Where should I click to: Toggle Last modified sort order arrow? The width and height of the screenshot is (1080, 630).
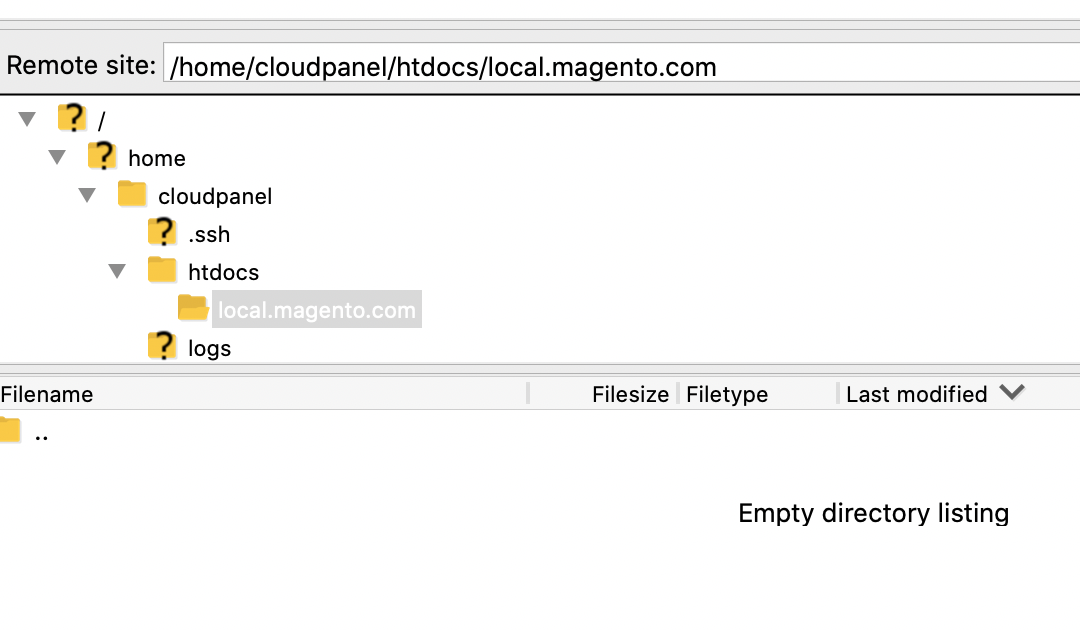pos(1012,393)
